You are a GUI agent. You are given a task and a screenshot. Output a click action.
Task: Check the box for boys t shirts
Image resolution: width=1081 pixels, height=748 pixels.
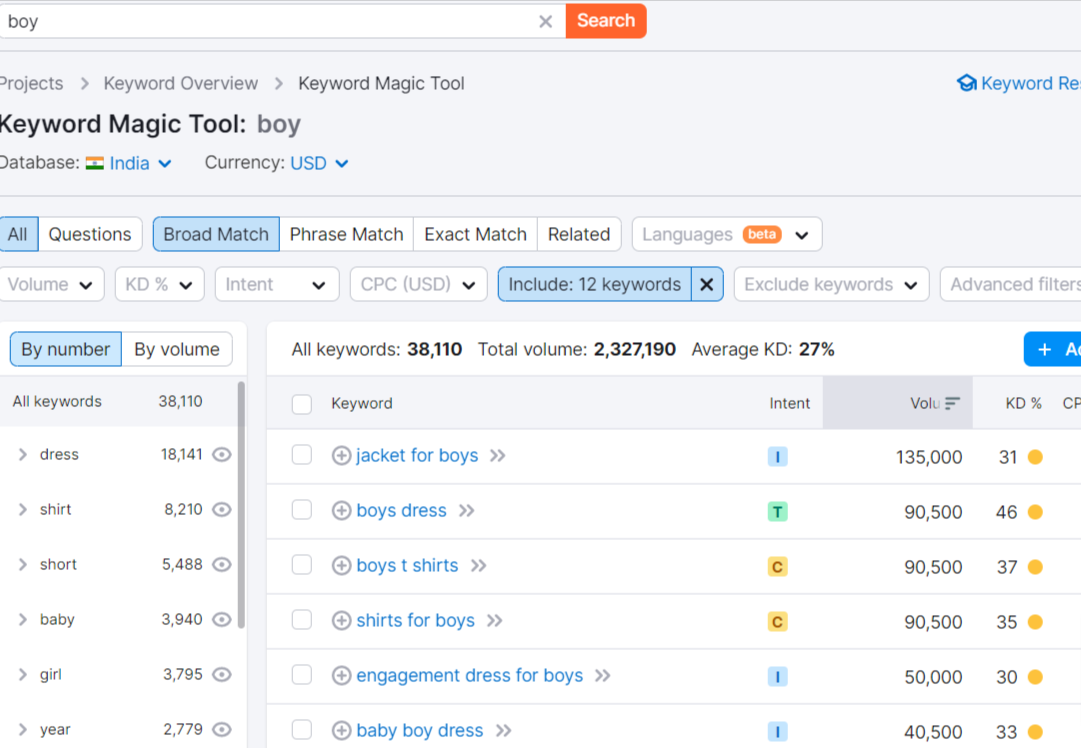tap(301, 565)
